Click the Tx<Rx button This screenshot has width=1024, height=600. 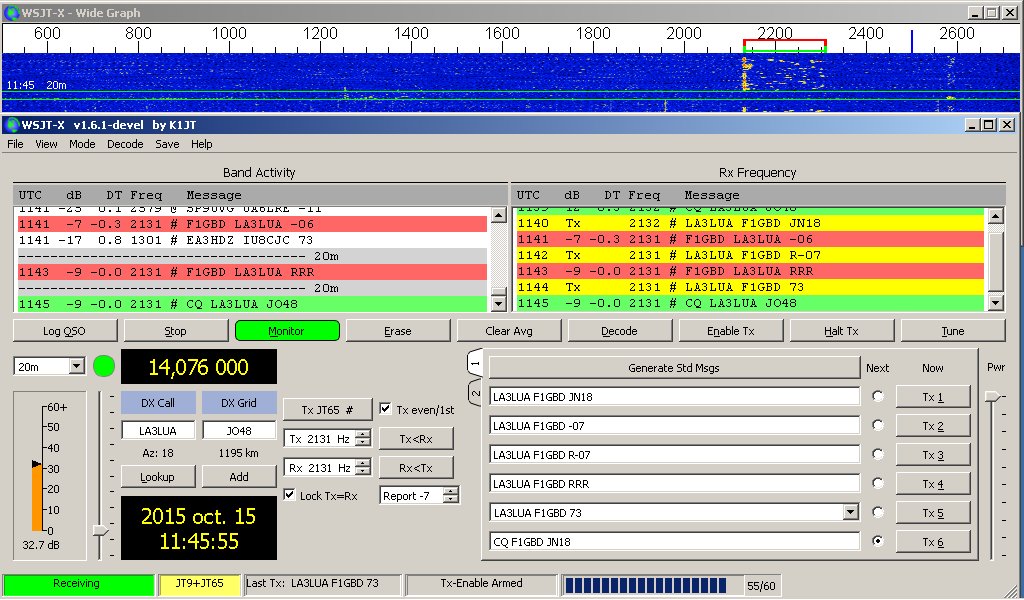point(416,439)
